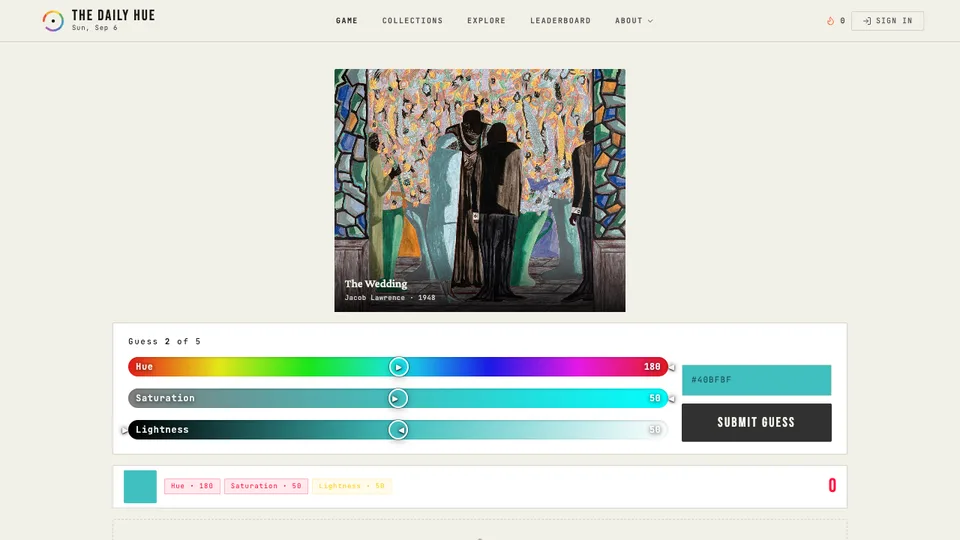
Task: Click the streak count 0 beside flame
Action: [842, 21]
